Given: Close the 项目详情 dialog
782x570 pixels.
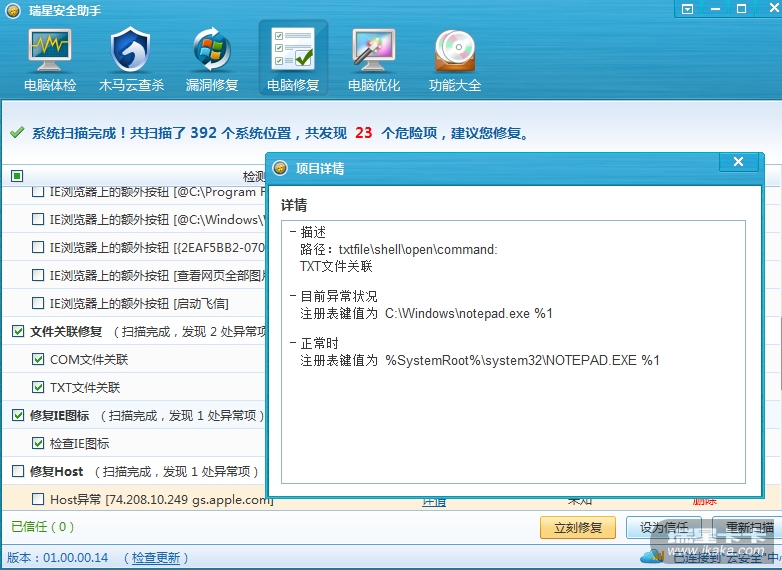Looking at the screenshot, I should [739, 162].
